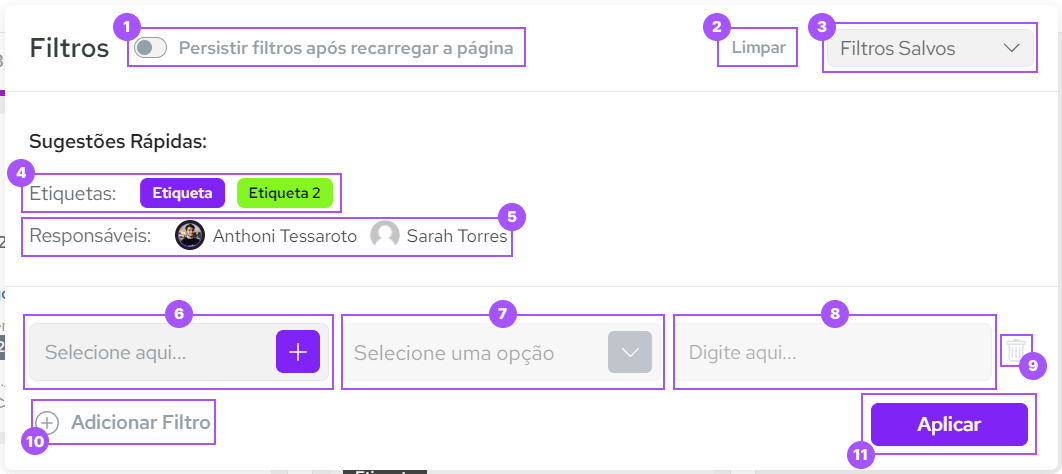
Task: Click the circled plus icon beside Adicionar Filtro
Action: click(x=47, y=423)
